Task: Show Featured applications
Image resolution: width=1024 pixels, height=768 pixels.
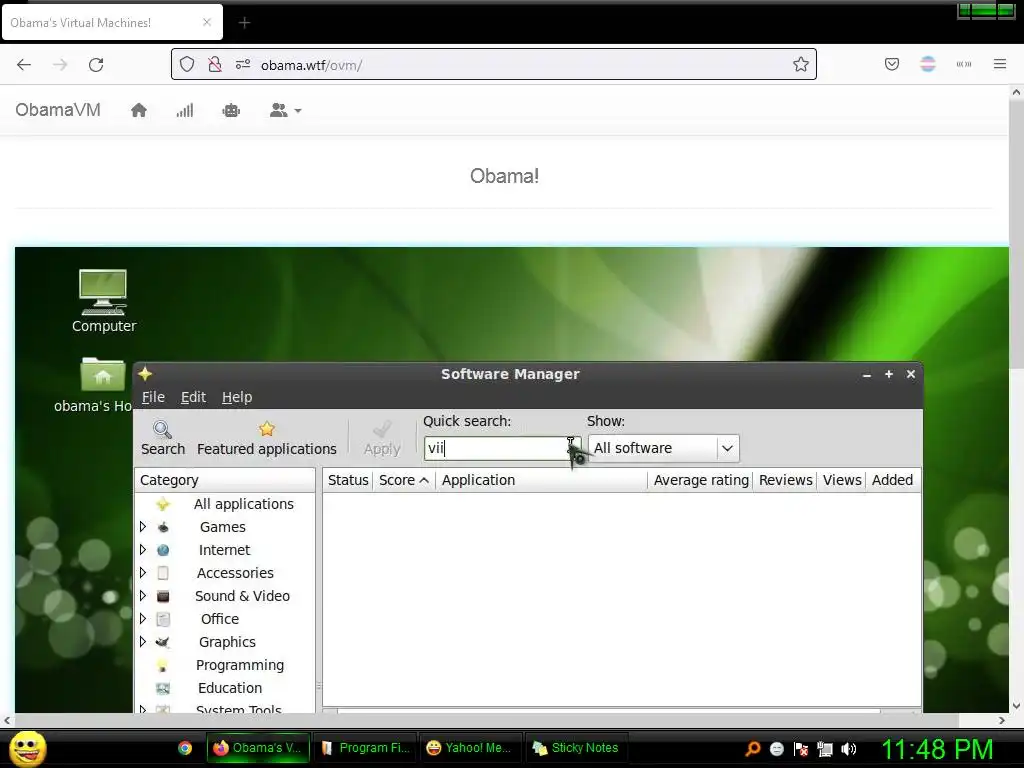Action: (x=266, y=438)
